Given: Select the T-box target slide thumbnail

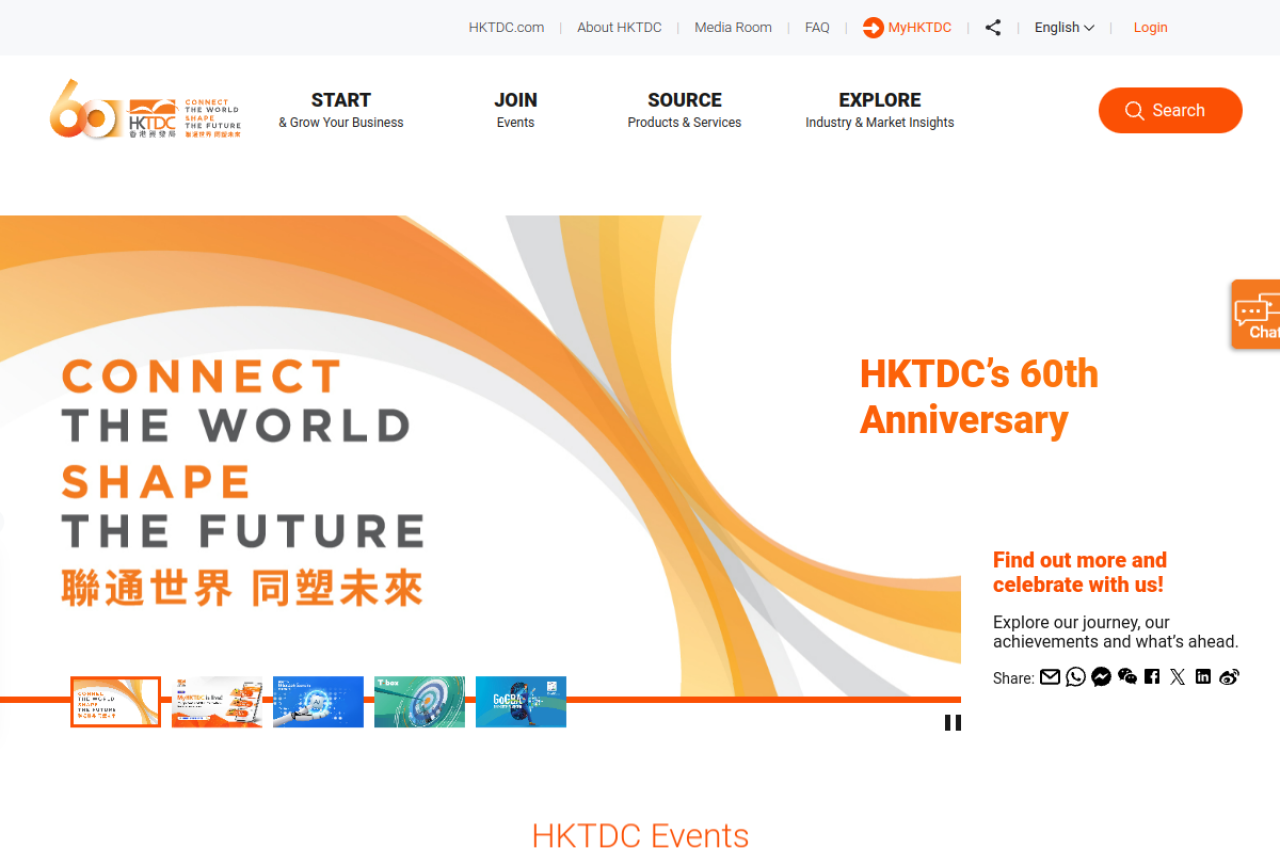Looking at the screenshot, I should (x=420, y=702).
